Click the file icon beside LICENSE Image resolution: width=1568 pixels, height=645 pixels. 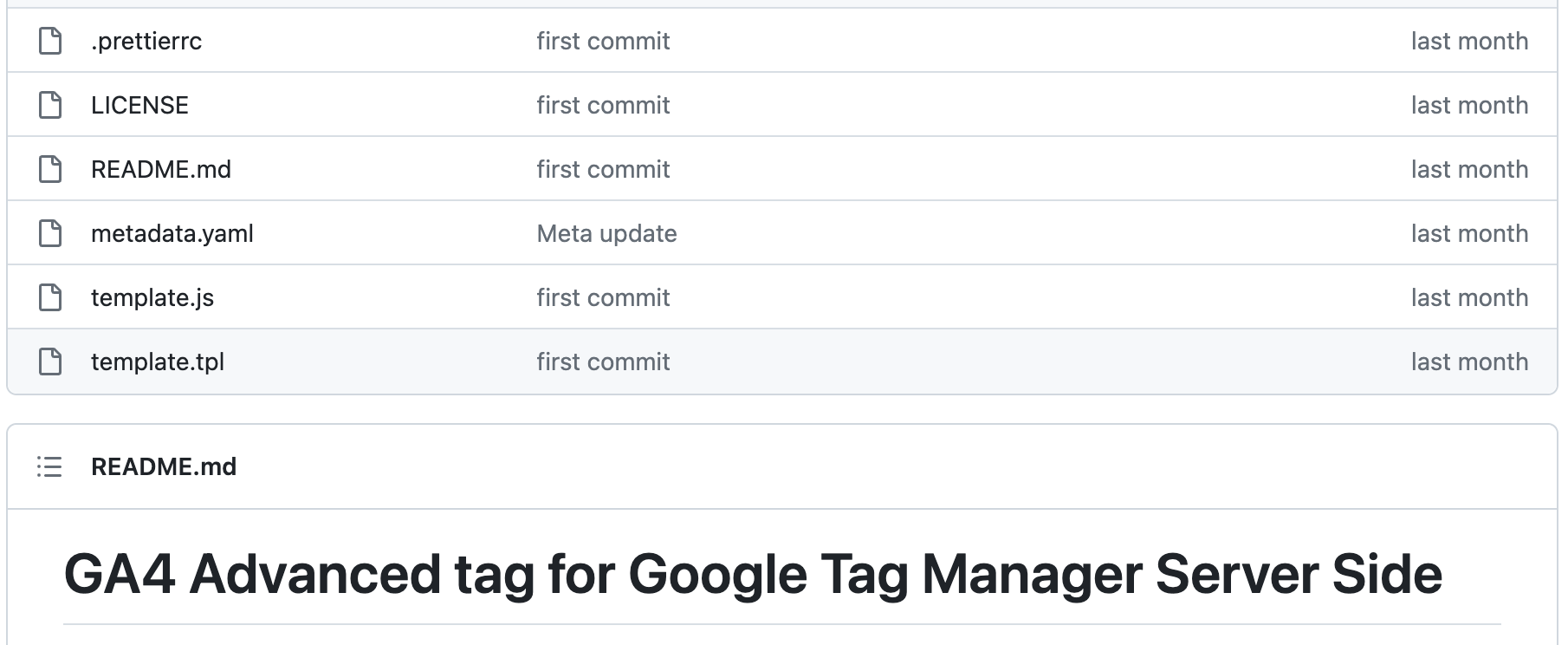50,105
